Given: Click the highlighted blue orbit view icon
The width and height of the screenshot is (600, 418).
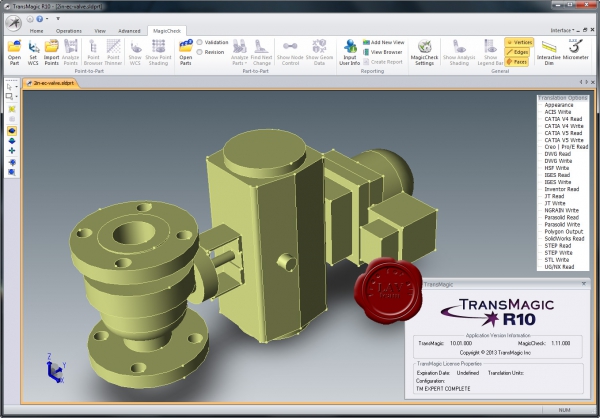Looking at the screenshot, I should click(x=12, y=131).
